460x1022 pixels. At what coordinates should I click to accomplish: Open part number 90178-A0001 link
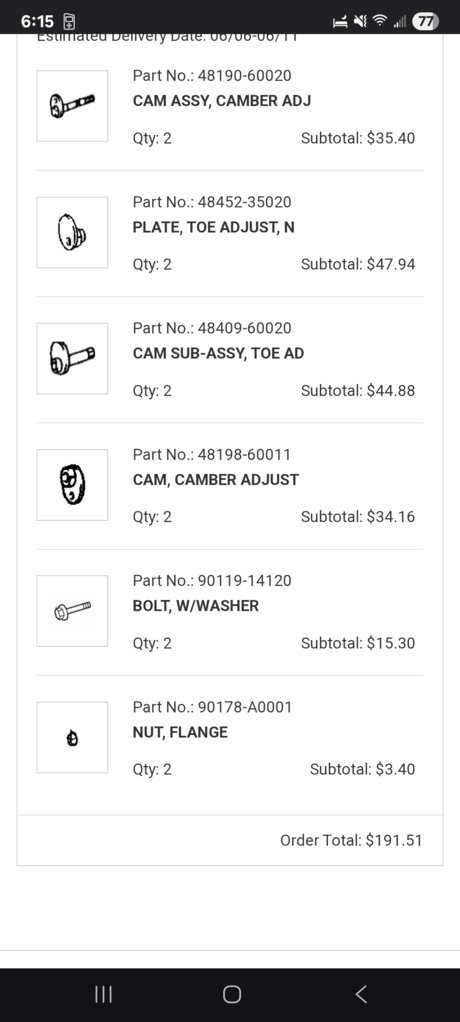(x=212, y=707)
